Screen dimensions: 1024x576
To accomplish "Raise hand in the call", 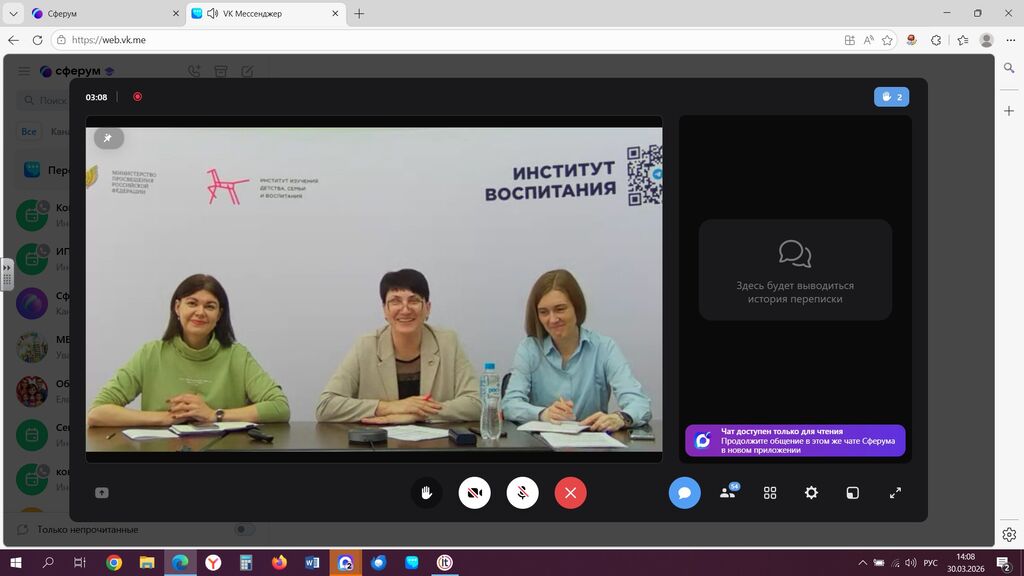I will (426, 492).
